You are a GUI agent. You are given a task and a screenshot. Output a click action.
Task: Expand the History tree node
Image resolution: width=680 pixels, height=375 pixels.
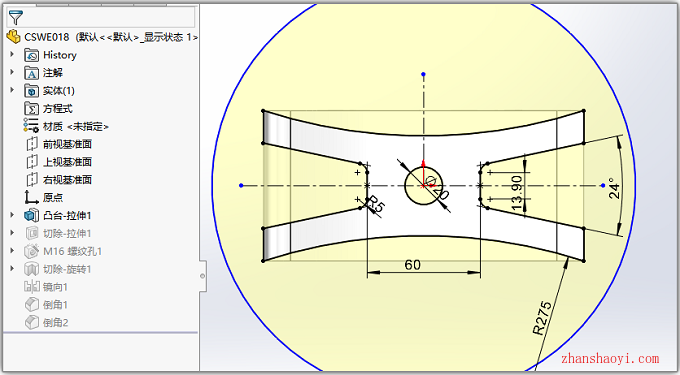coord(12,55)
